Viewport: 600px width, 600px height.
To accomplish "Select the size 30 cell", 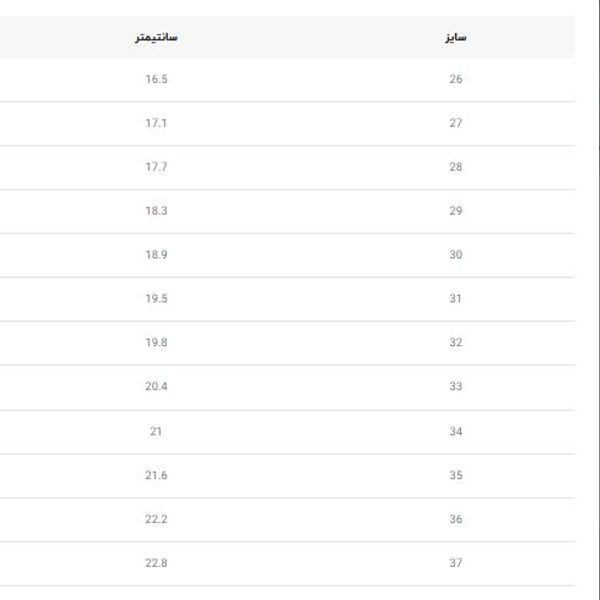I will pyautogui.click(x=456, y=255).
